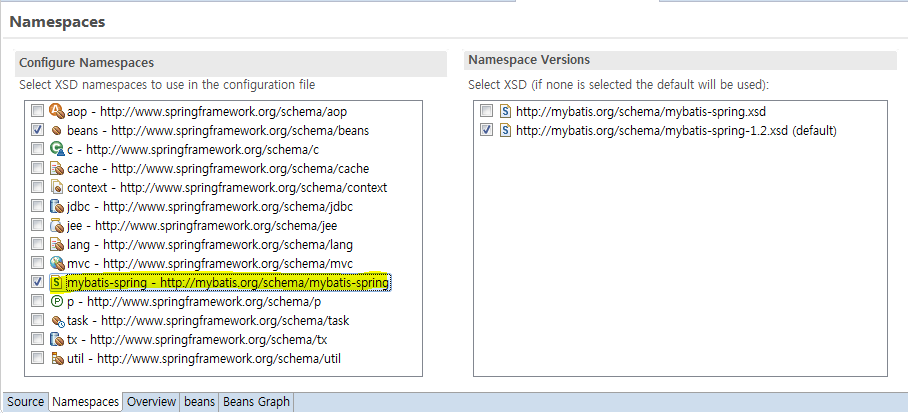Select row text 'jdbc - http://www.springframework.org/schema/jdbc'
This screenshot has height=413, width=908.
(x=210, y=206)
